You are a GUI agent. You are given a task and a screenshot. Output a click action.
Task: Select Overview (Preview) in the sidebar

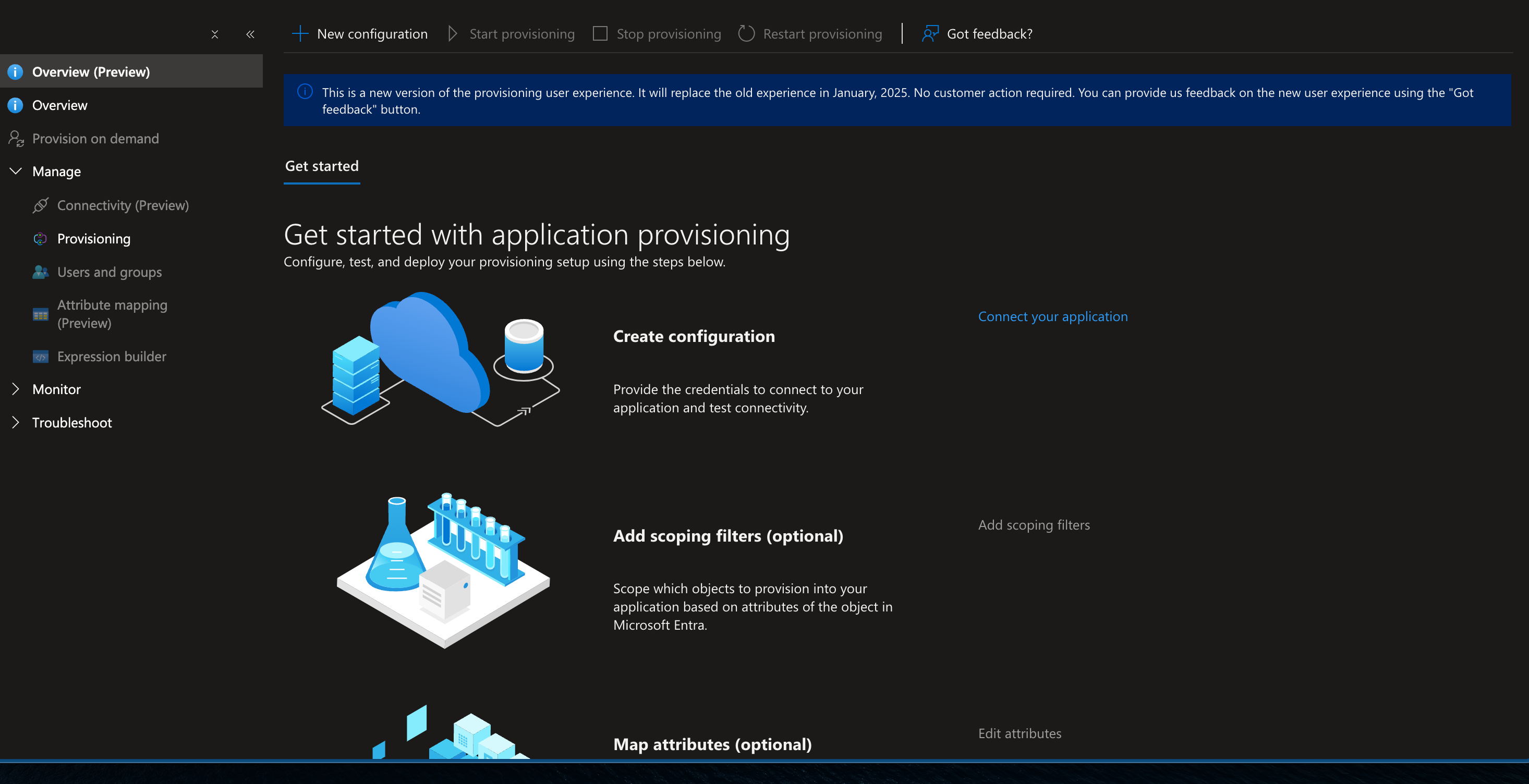[x=91, y=71]
